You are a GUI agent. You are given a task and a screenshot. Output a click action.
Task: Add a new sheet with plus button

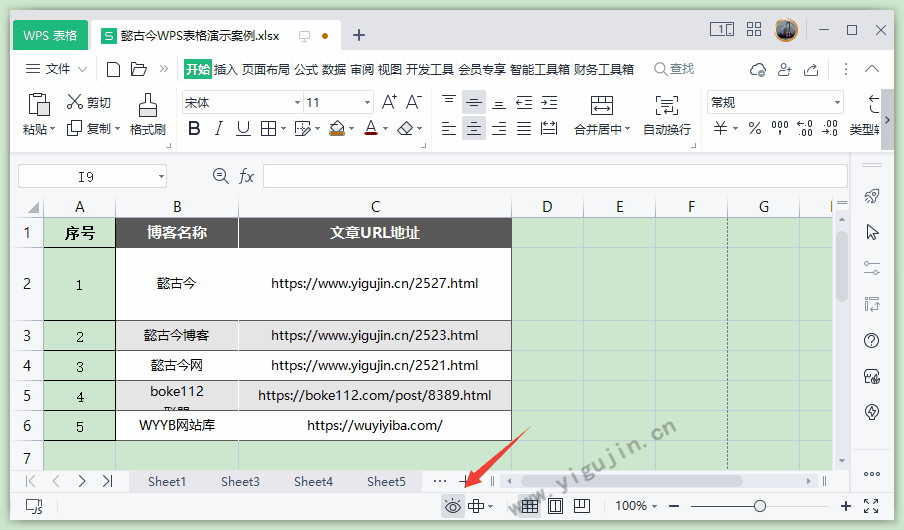(x=464, y=481)
